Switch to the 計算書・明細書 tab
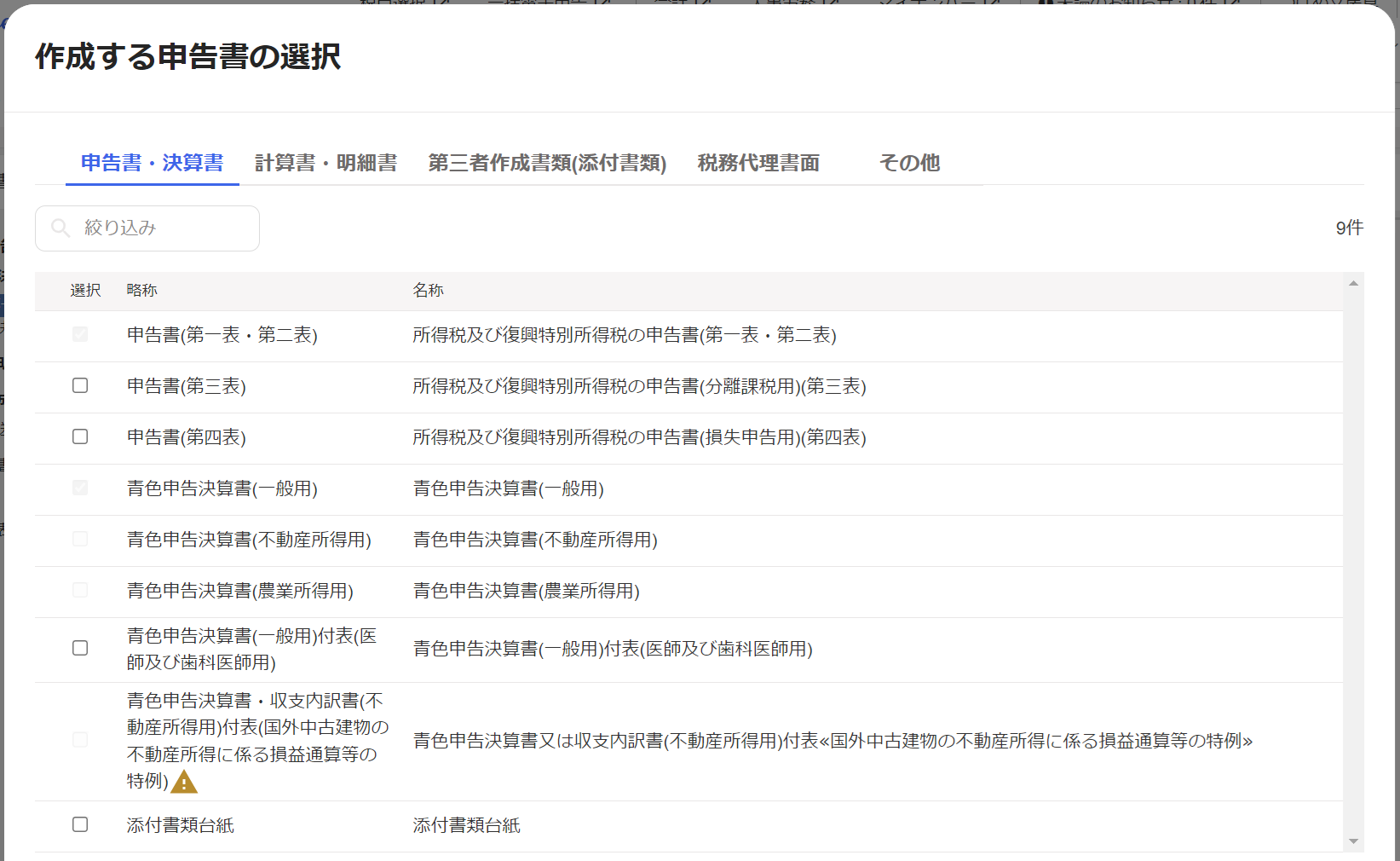This screenshot has width=1400, height=861. tap(326, 163)
